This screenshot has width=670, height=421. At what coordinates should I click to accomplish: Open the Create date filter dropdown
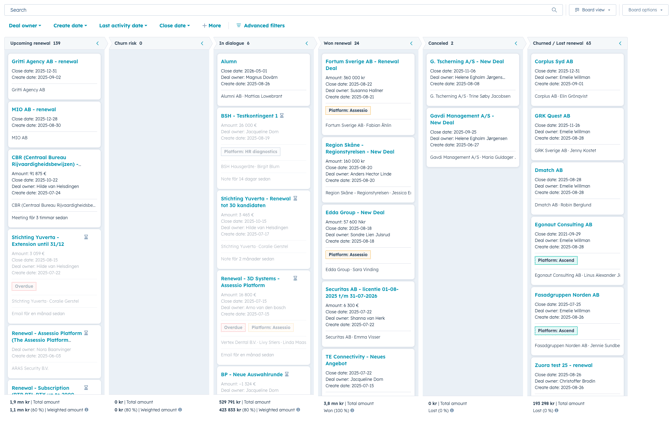point(70,26)
